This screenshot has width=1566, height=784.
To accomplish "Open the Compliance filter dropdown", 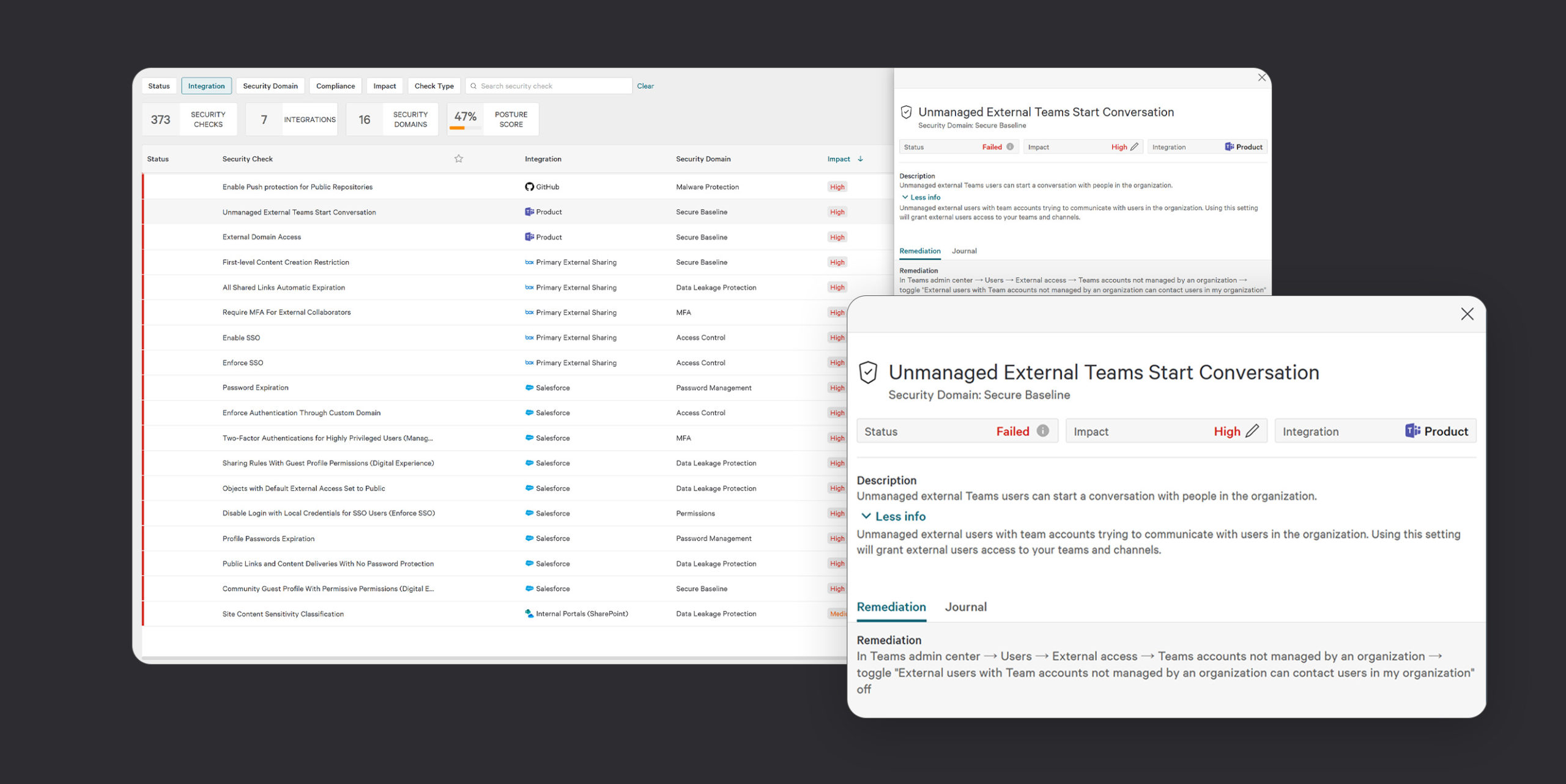I will coord(335,86).
